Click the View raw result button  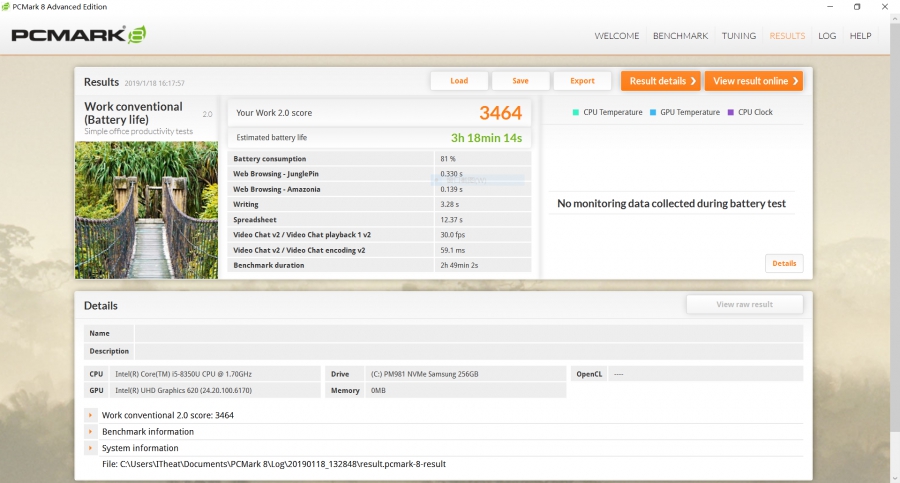coord(744,304)
